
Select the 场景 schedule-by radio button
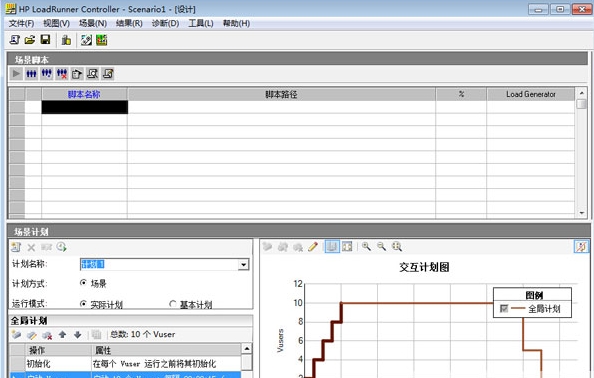(x=83, y=283)
